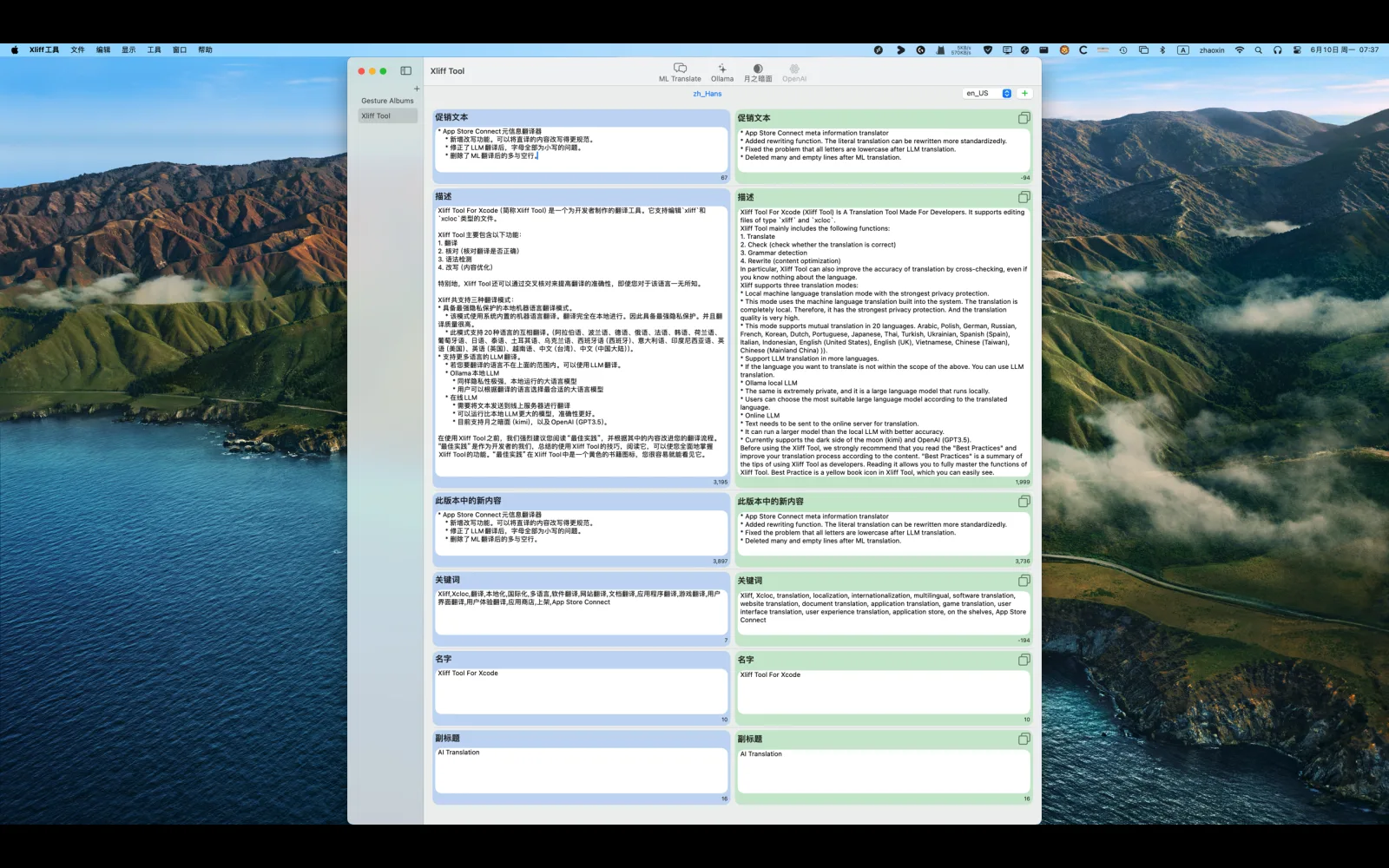The height and width of the screenshot is (868, 1389).
Task: Open the 显示 menu
Action: tap(128, 50)
